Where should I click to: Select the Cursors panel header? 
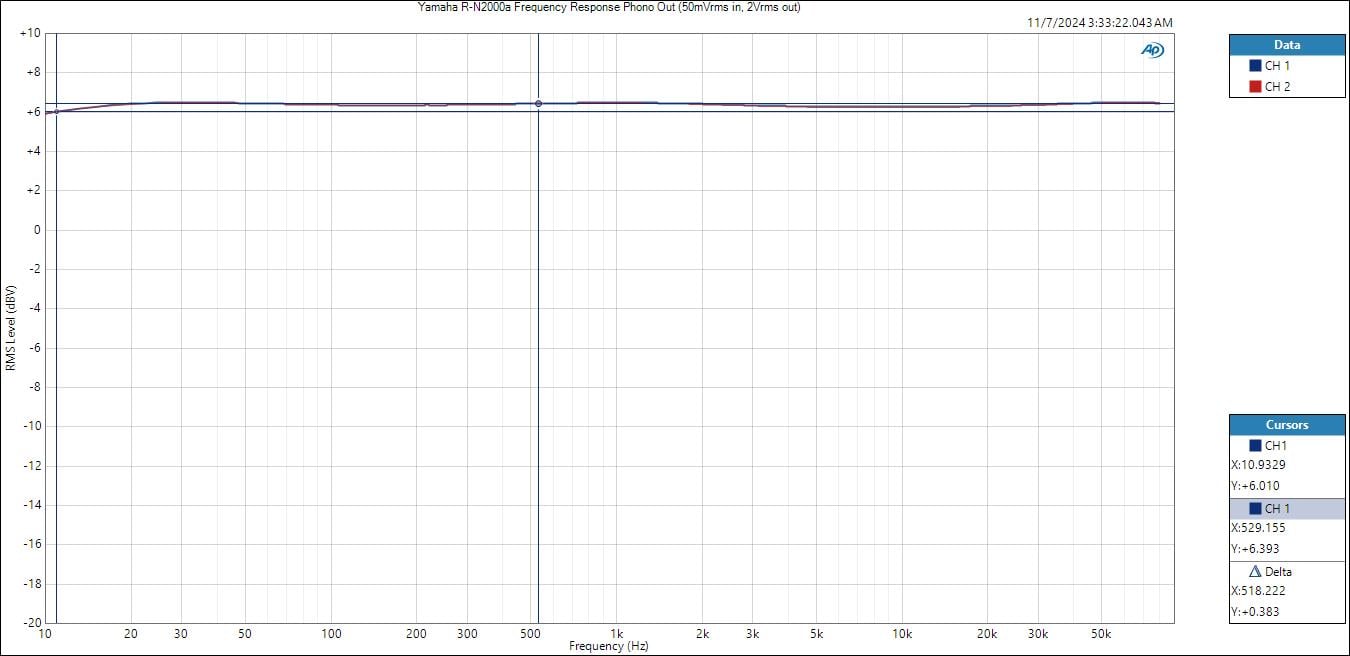(x=1286, y=425)
